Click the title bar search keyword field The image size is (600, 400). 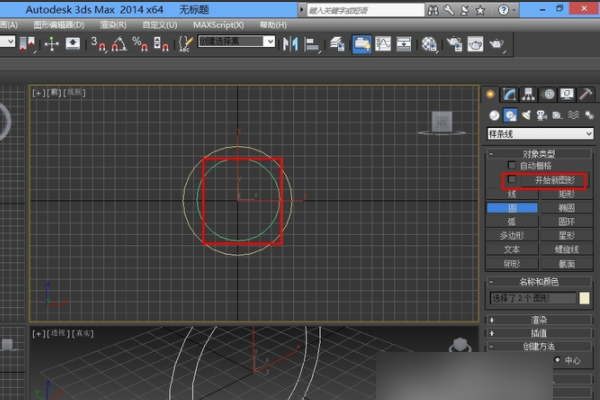(365, 10)
